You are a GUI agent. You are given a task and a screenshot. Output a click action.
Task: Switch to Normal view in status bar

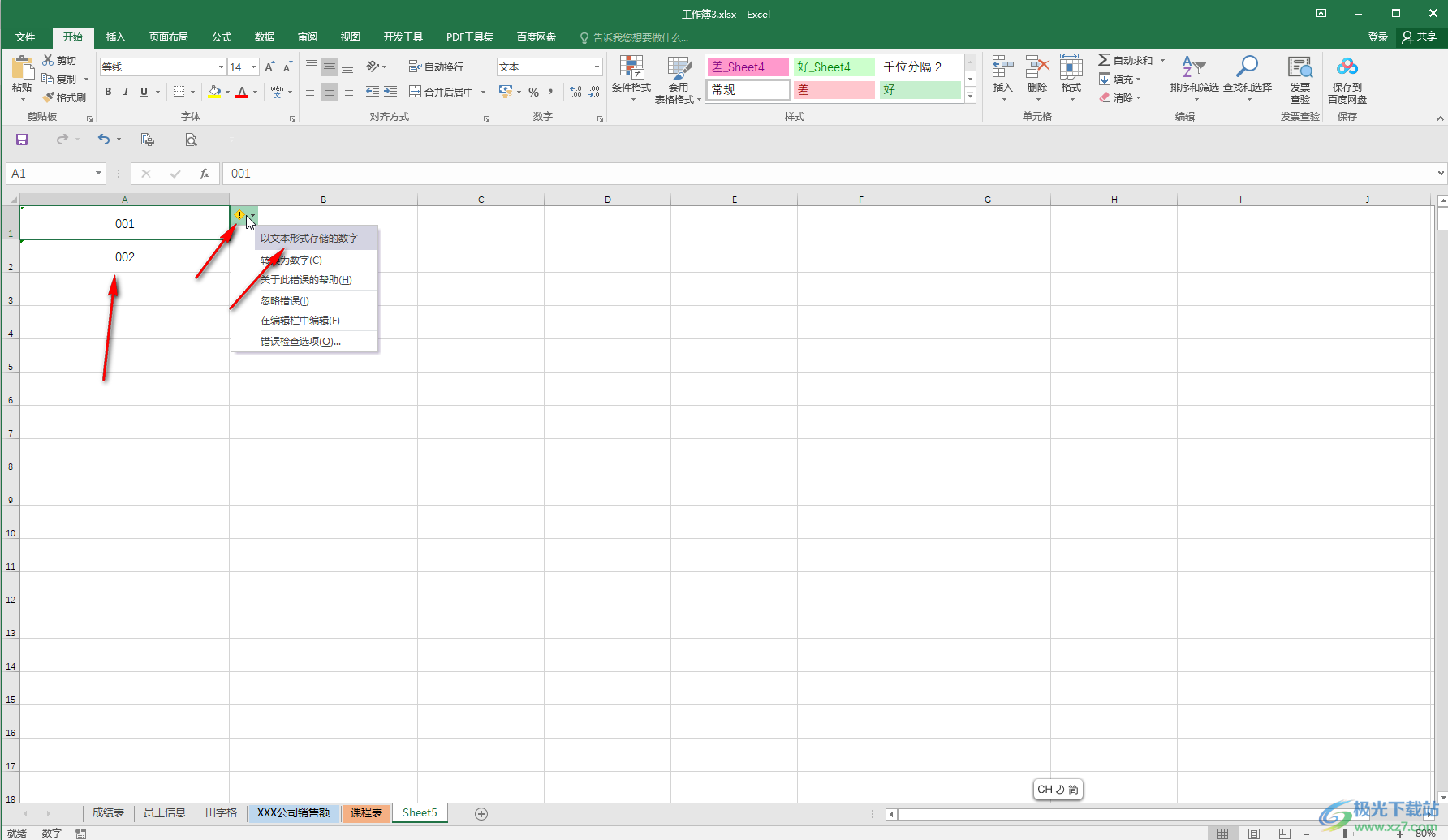1223,834
